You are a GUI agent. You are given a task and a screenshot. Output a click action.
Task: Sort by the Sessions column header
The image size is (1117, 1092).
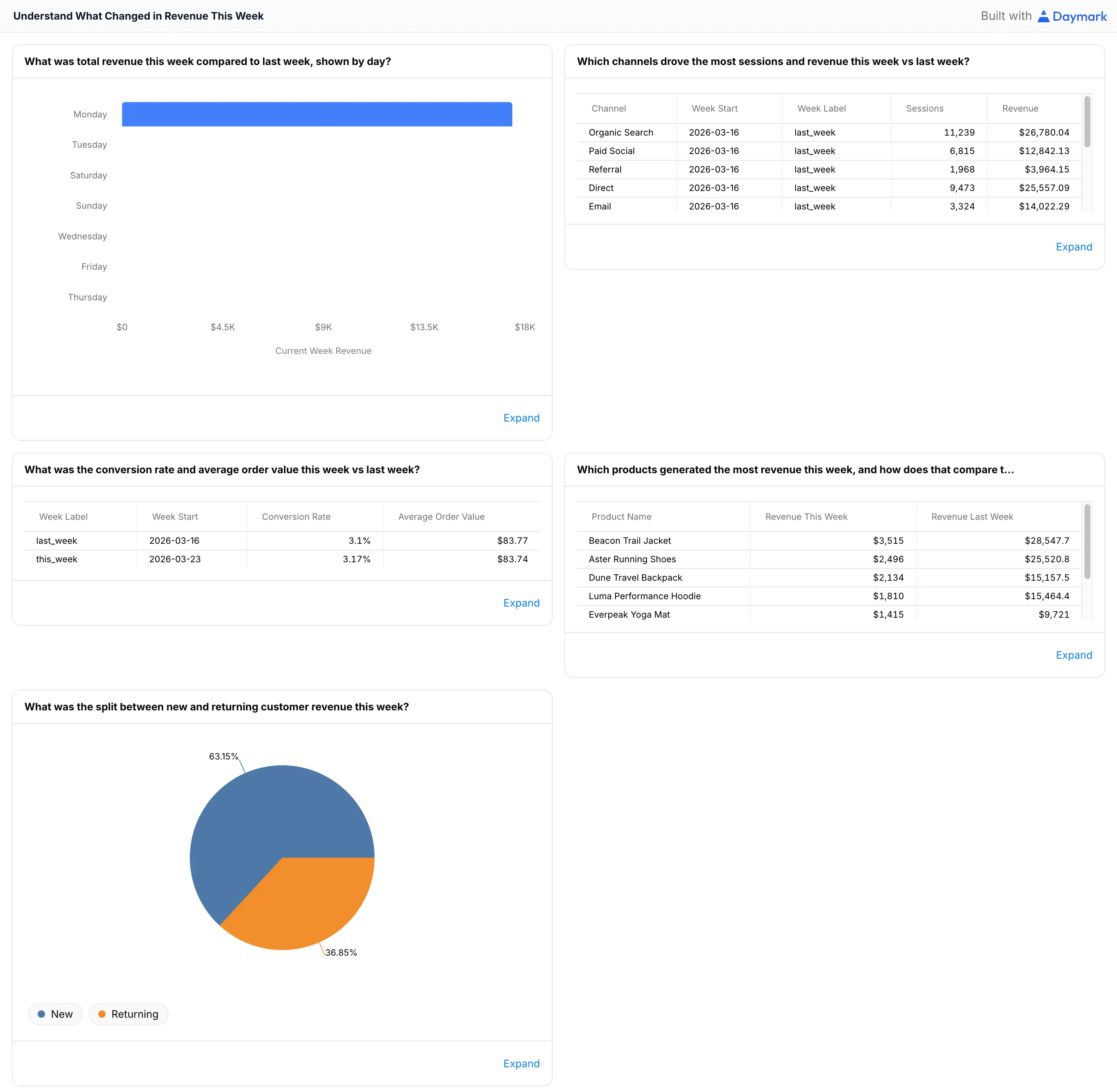point(924,108)
